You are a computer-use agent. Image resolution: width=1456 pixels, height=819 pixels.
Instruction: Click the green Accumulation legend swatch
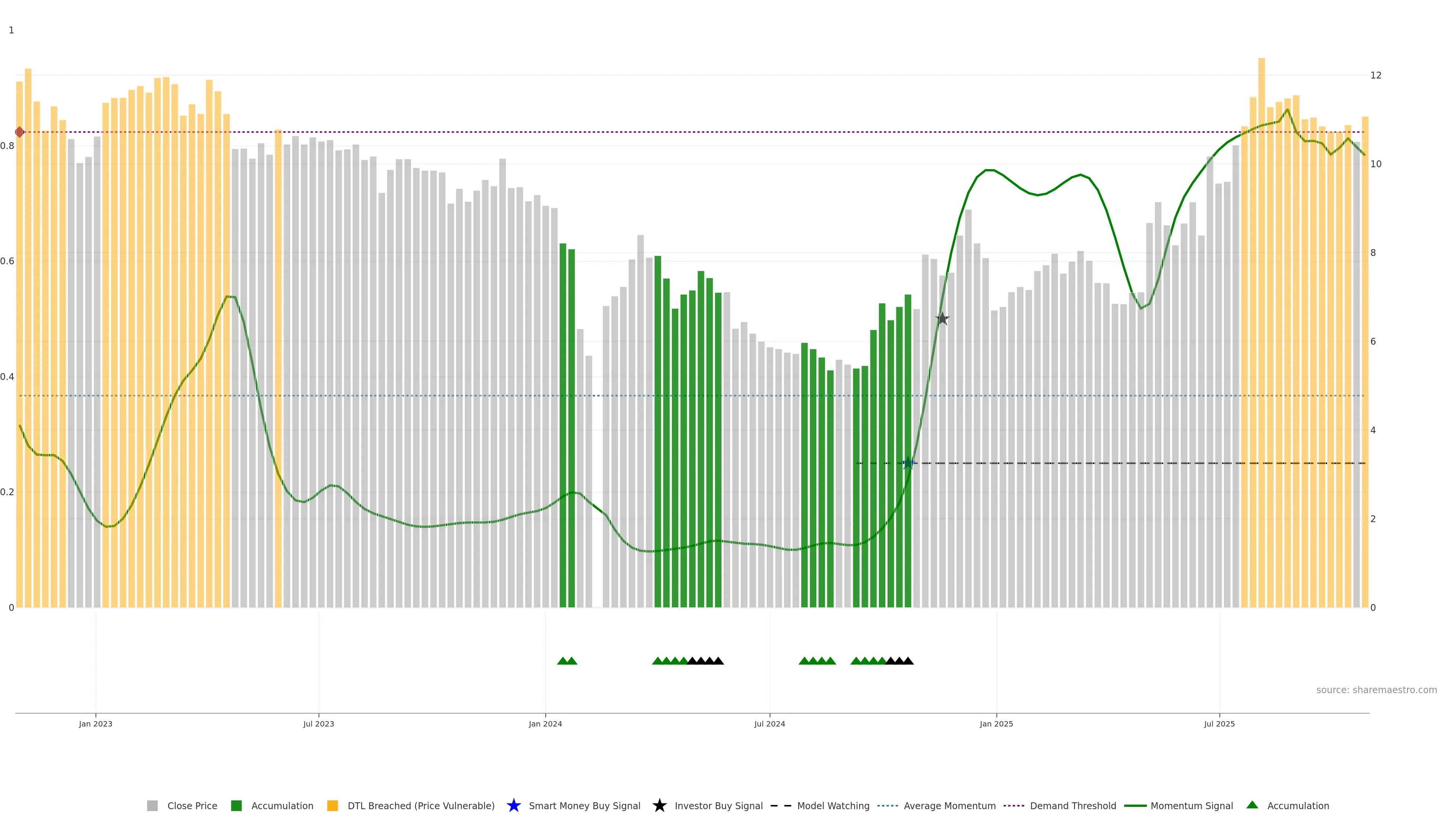[x=236, y=806]
